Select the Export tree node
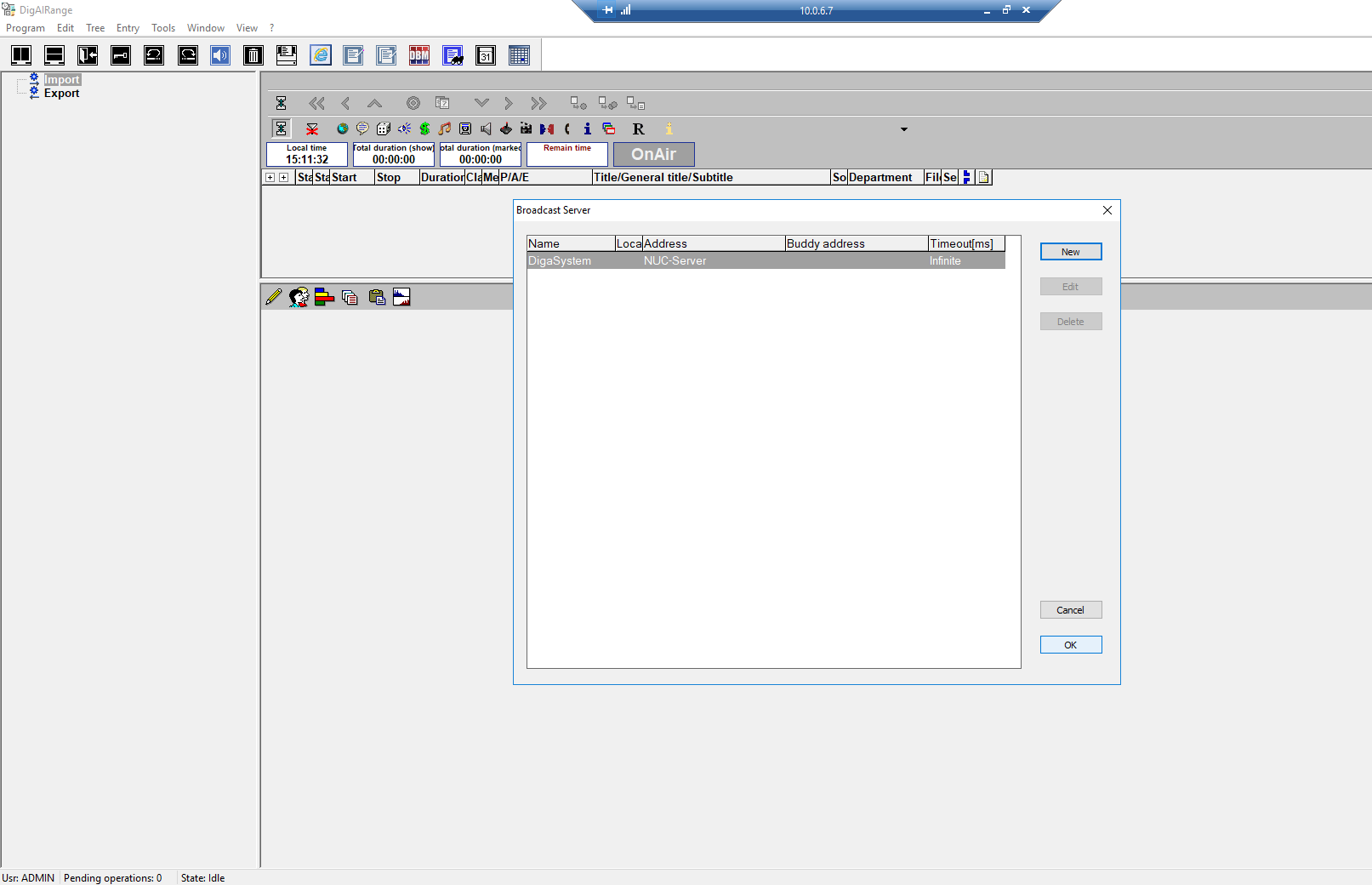 (61, 94)
